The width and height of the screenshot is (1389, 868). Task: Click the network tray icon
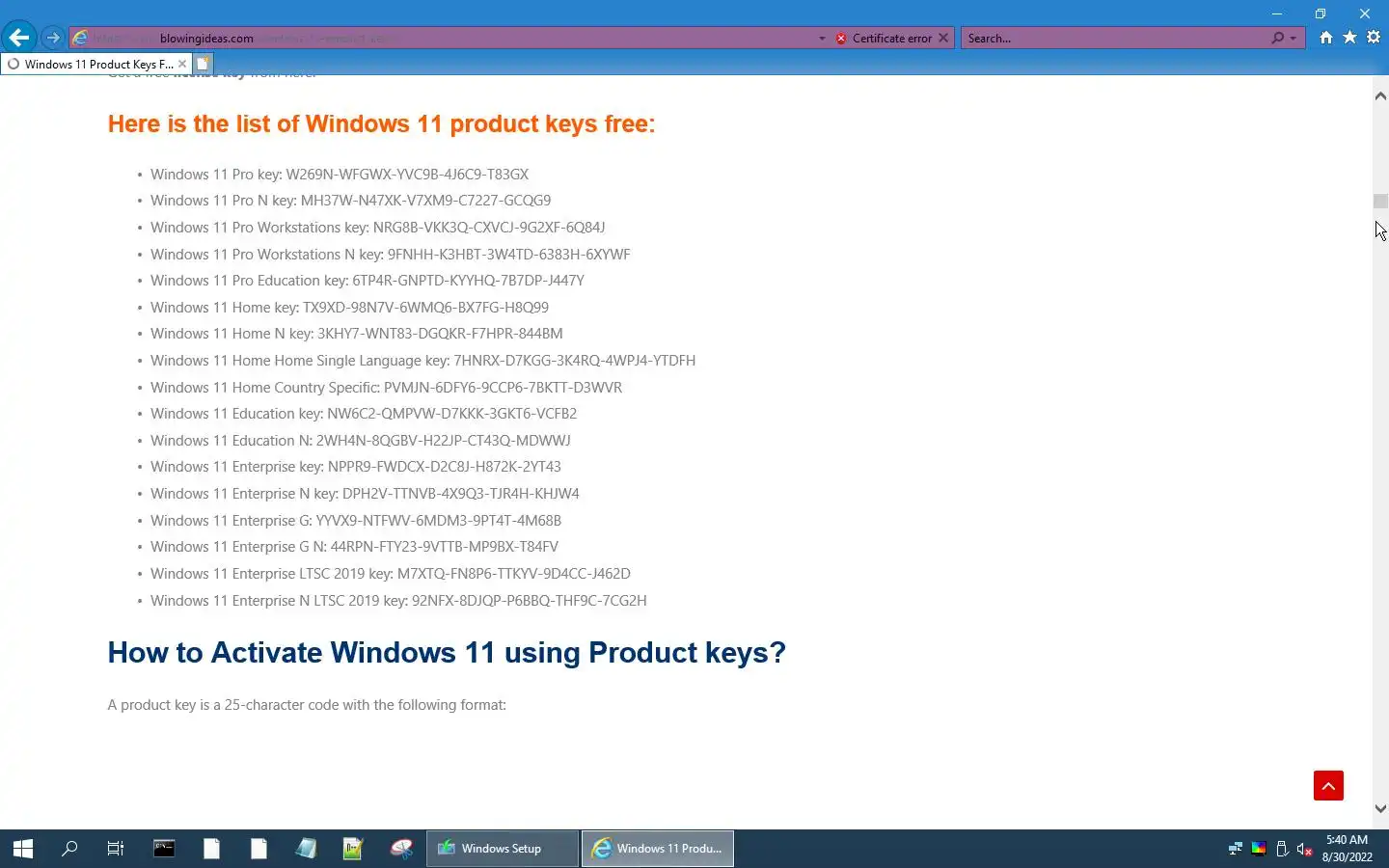(1235, 849)
